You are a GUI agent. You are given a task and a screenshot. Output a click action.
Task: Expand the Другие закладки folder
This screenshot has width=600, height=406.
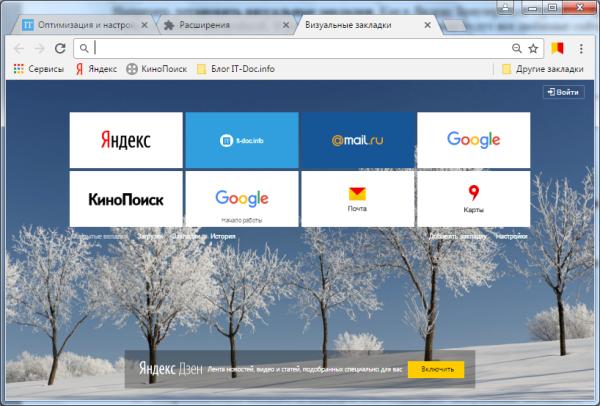point(543,69)
